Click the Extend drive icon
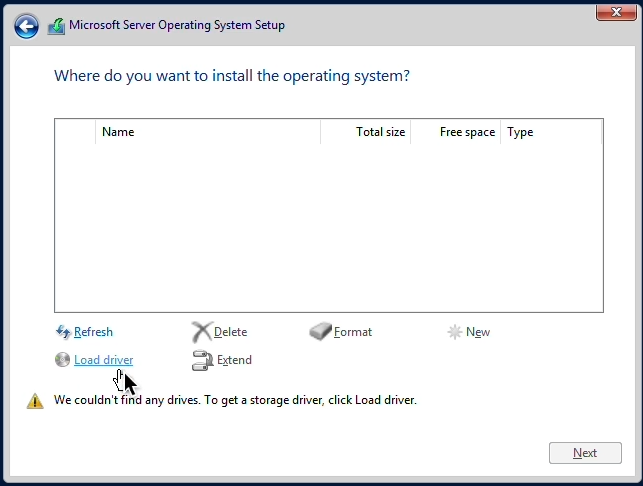Image resolution: width=643 pixels, height=486 pixels. [203, 360]
